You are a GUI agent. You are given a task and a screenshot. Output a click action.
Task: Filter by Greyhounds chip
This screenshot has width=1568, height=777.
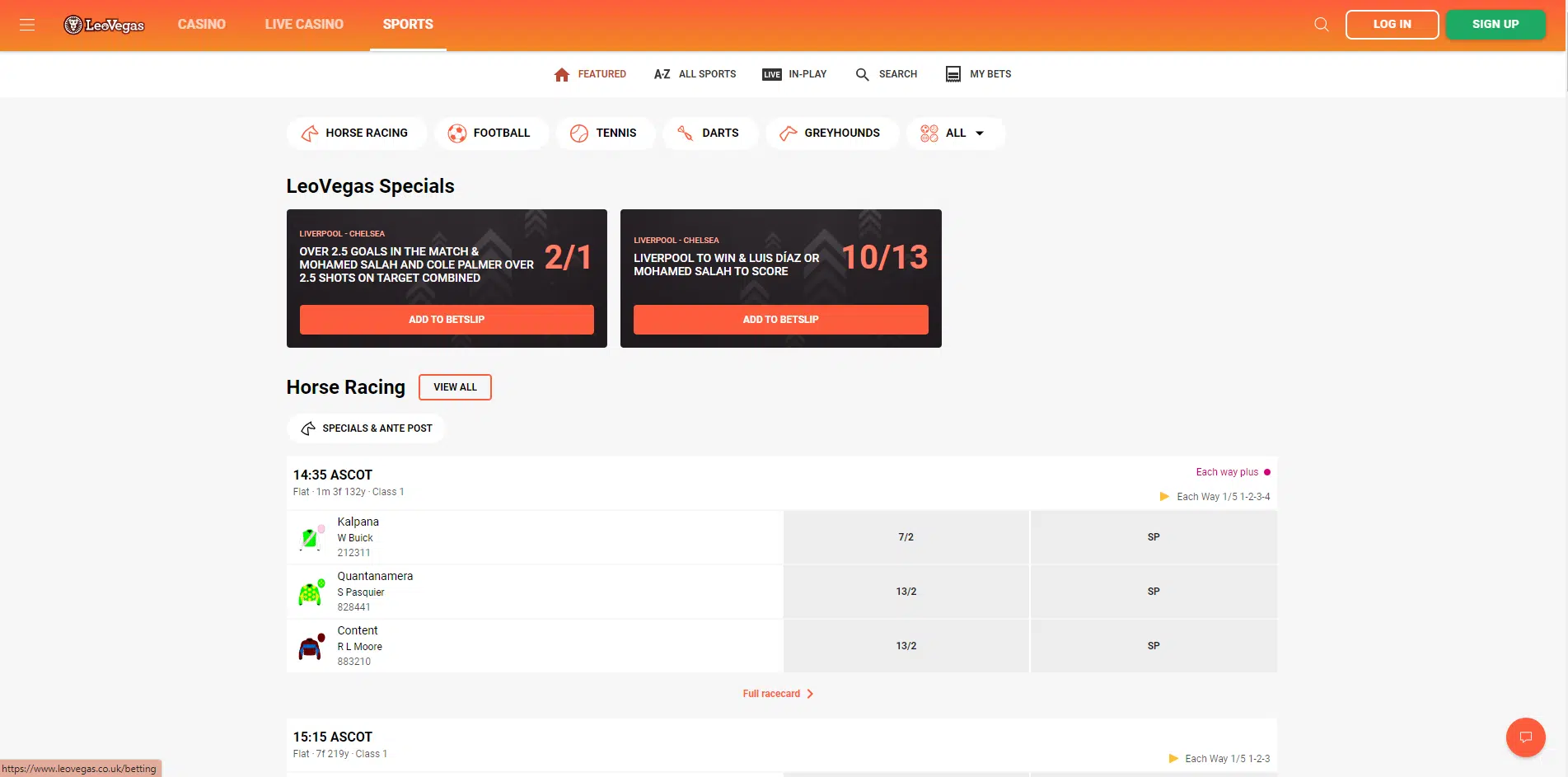[x=832, y=133]
